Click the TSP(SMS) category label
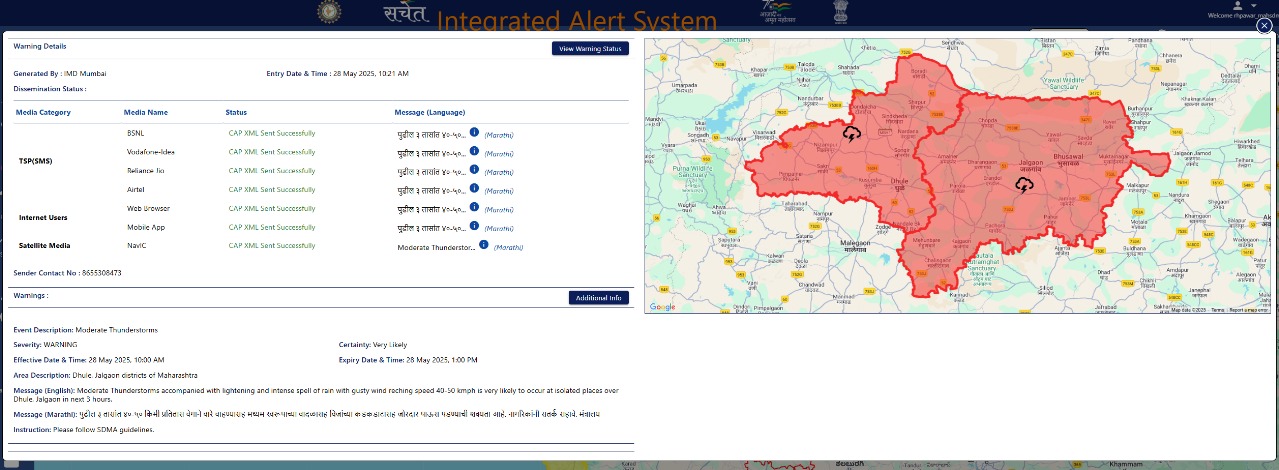Screen dimensions: 1279x470 (x=35, y=160)
